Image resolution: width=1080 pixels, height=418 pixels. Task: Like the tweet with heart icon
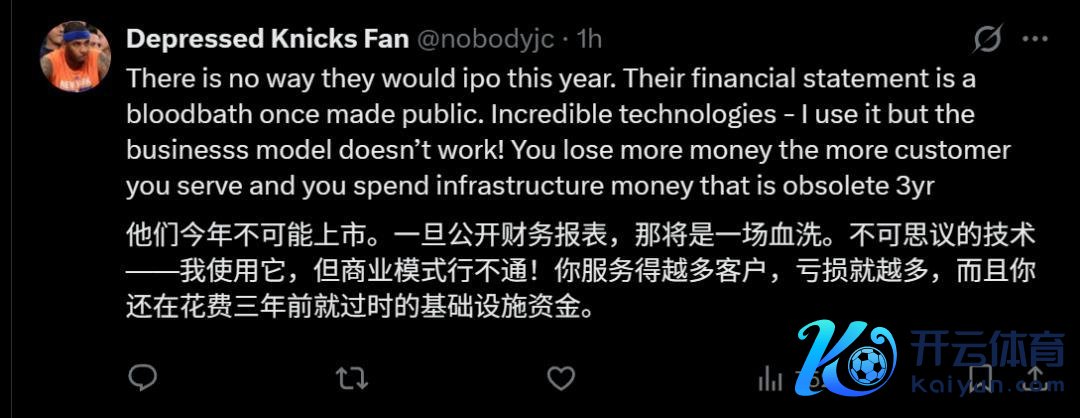click(x=561, y=376)
